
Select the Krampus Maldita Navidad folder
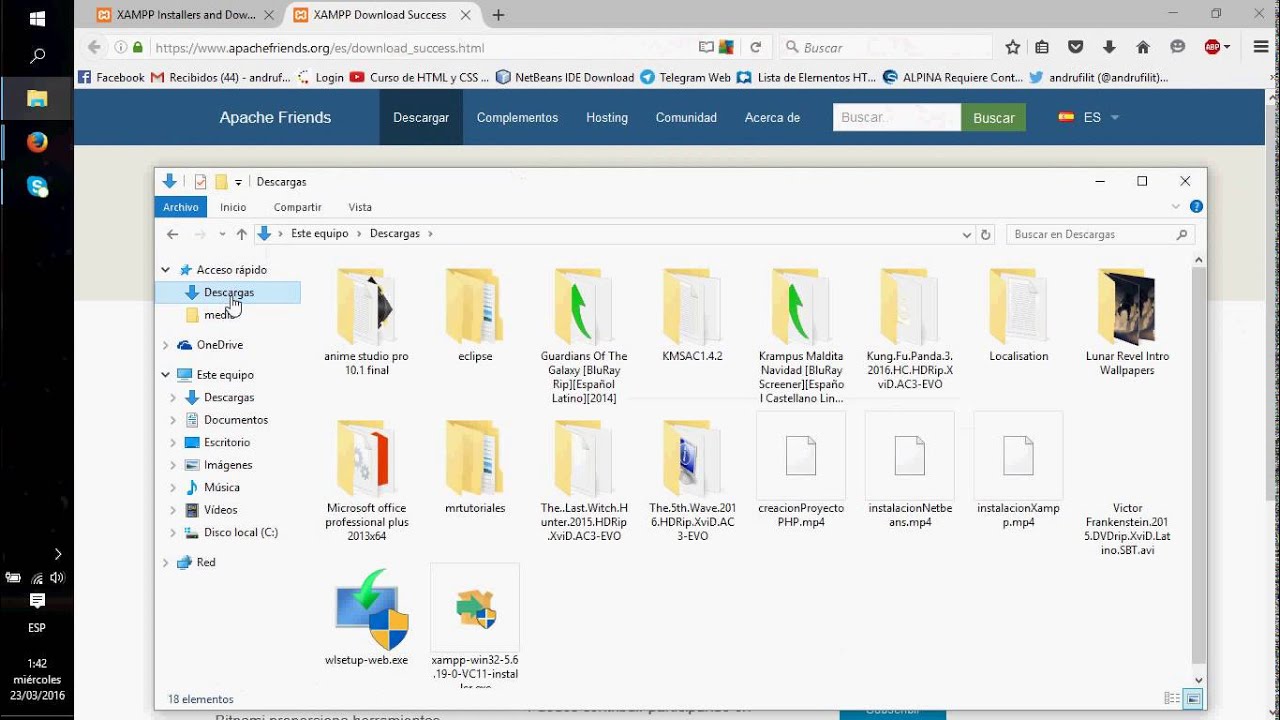(x=801, y=336)
